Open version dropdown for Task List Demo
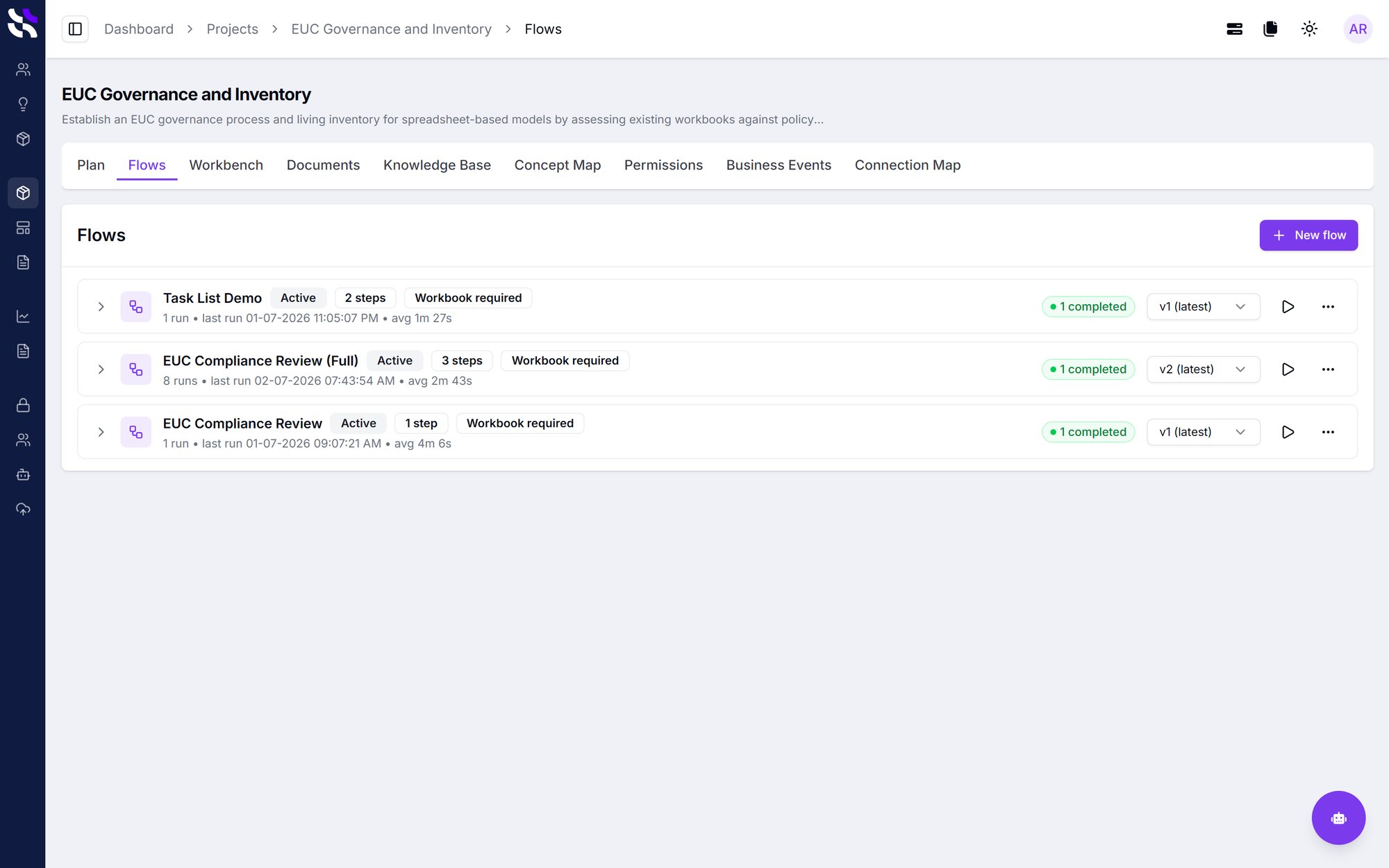 click(x=1203, y=307)
